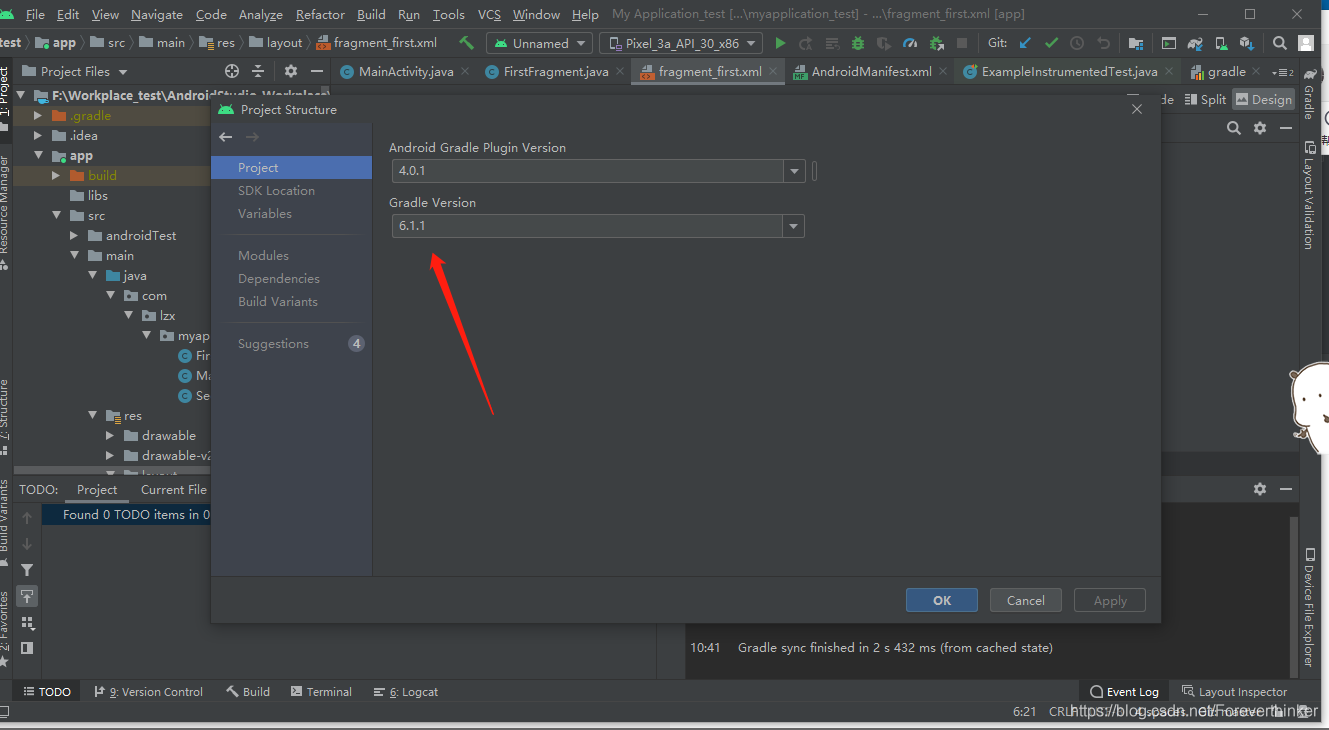Open the Gradle Version dropdown
The image size is (1329, 730).
click(x=793, y=225)
